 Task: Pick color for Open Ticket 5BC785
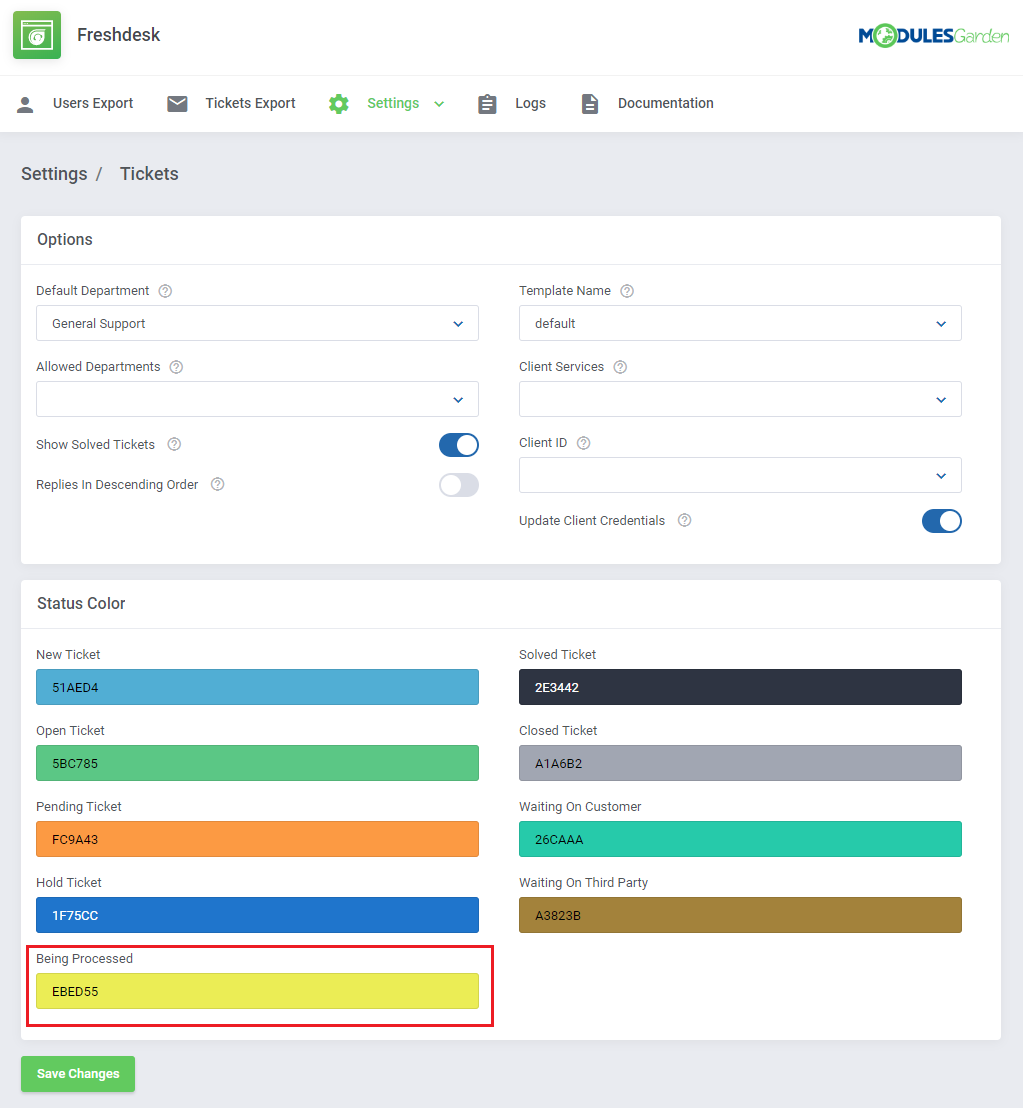pyautogui.click(x=257, y=763)
